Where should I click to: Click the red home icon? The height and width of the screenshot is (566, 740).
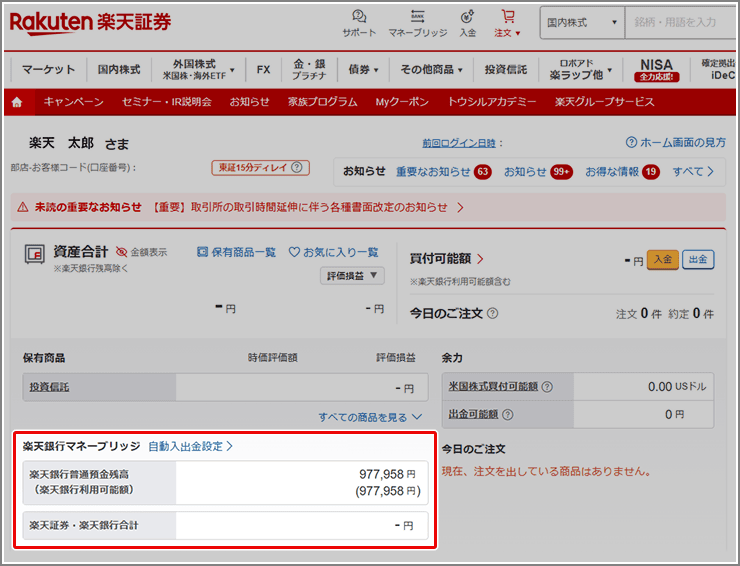pos(17,102)
